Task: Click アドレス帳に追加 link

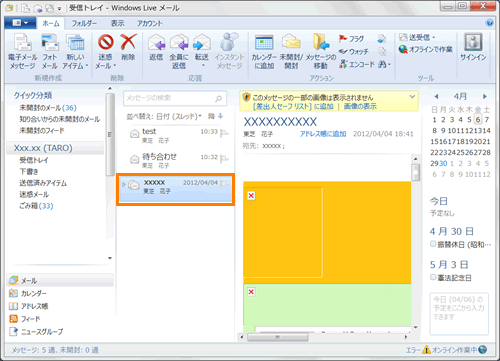Action: [323, 134]
